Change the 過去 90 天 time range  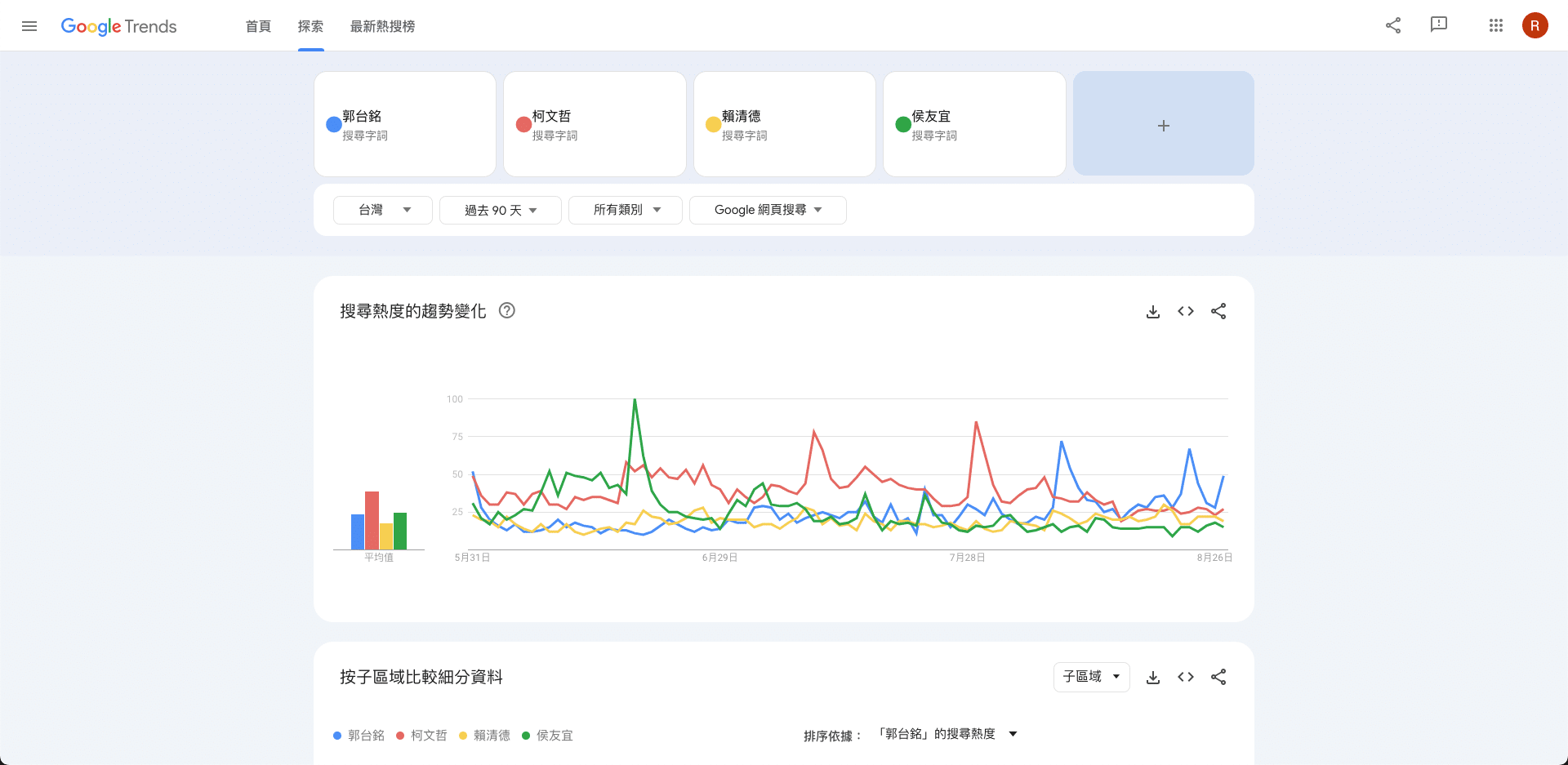(x=500, y=210)
